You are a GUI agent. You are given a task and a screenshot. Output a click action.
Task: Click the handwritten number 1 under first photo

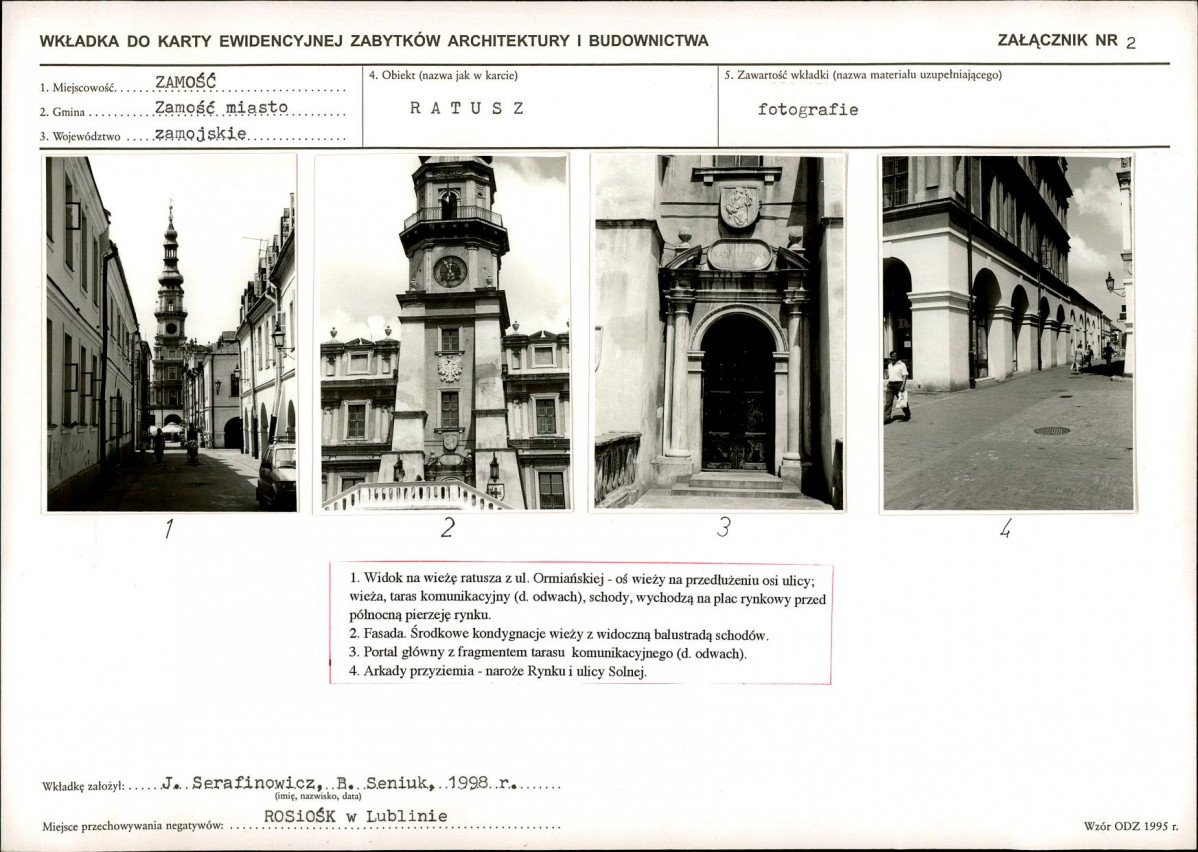[168, 528]
